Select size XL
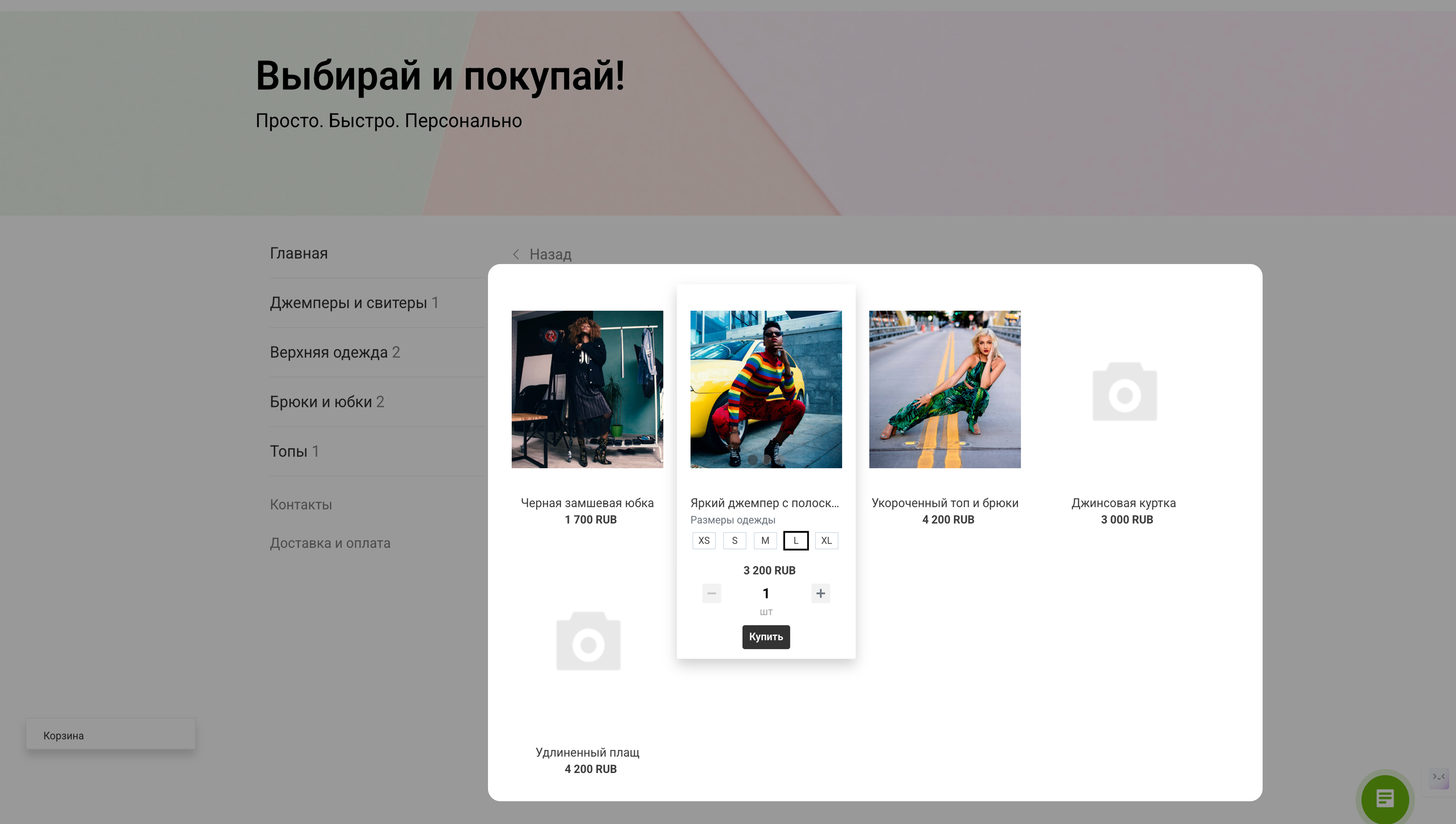Screen dimensions: 1456x824 826,541
